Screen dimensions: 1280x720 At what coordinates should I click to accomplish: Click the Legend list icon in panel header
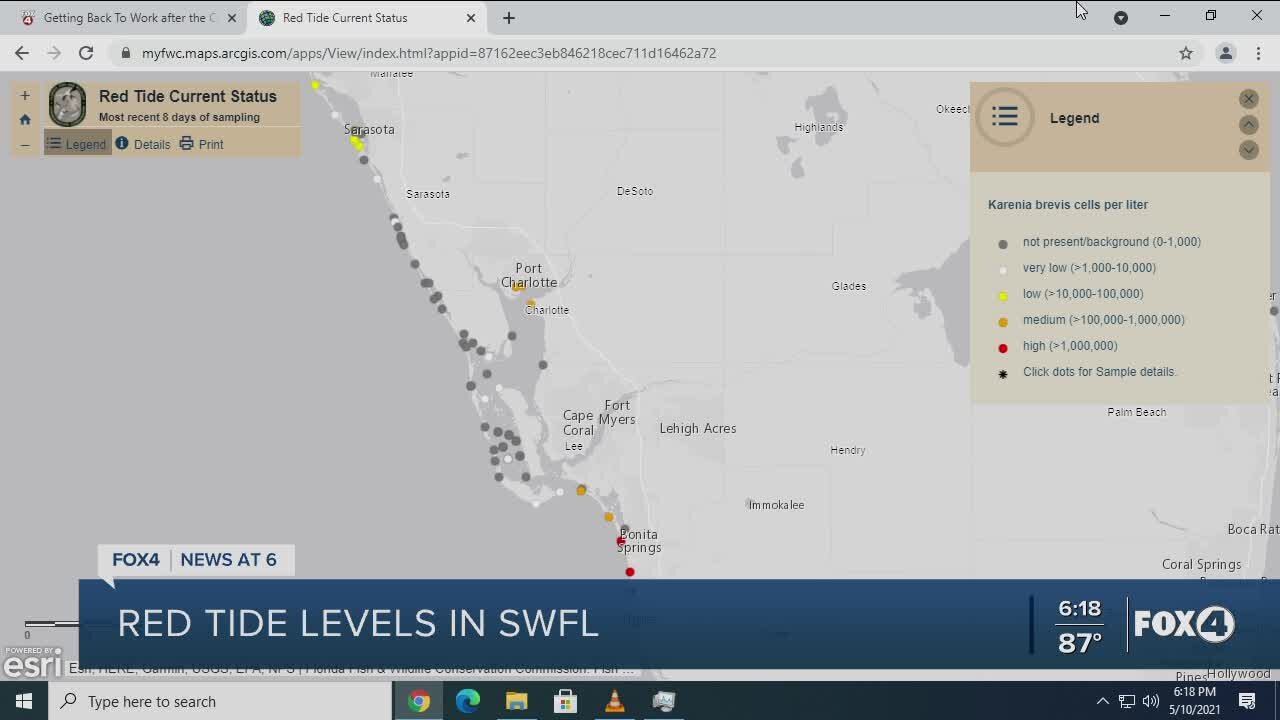pos(1005,117)
